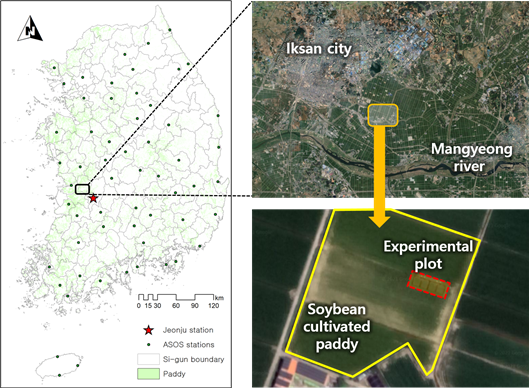Screen dimensions: 529x388
Task: Click the Soybean cultivated paddy label
Action: coord(336,327)
